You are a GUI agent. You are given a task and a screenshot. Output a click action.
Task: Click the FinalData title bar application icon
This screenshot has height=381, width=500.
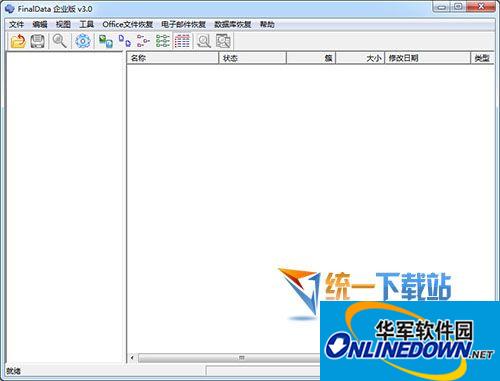(x=10, y=9)
